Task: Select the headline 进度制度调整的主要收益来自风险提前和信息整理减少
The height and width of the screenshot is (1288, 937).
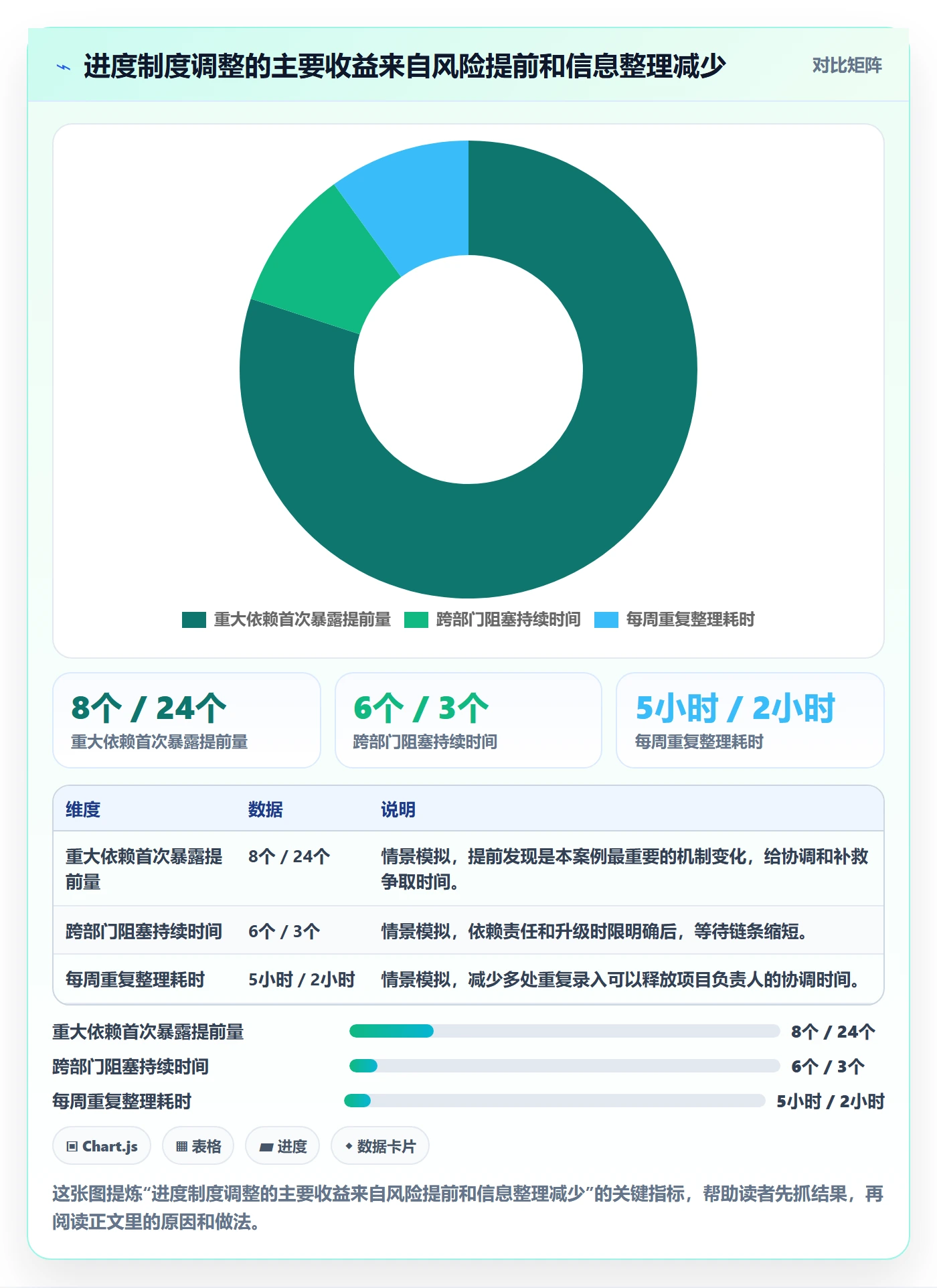Action: [405, 66]
